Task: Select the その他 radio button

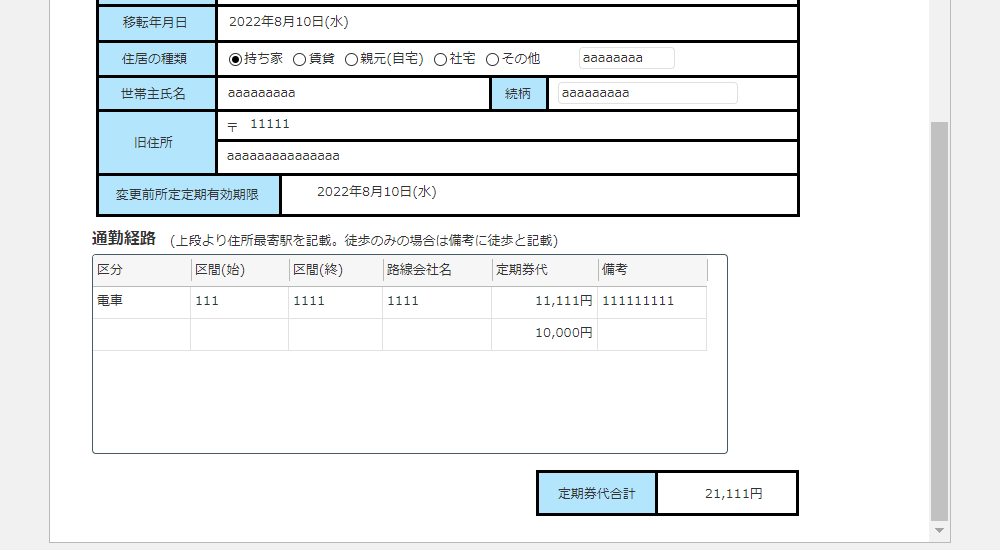Action: pos(492,59)
